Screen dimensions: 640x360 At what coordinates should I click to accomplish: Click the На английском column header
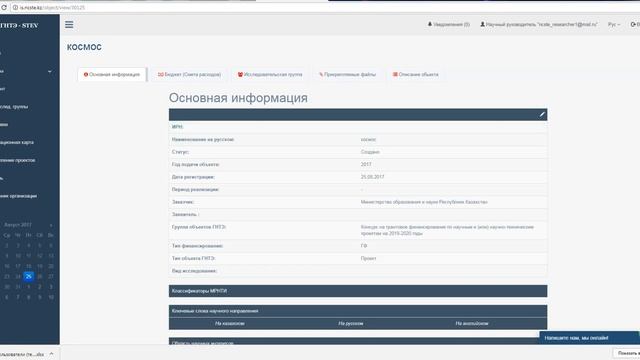472,324
